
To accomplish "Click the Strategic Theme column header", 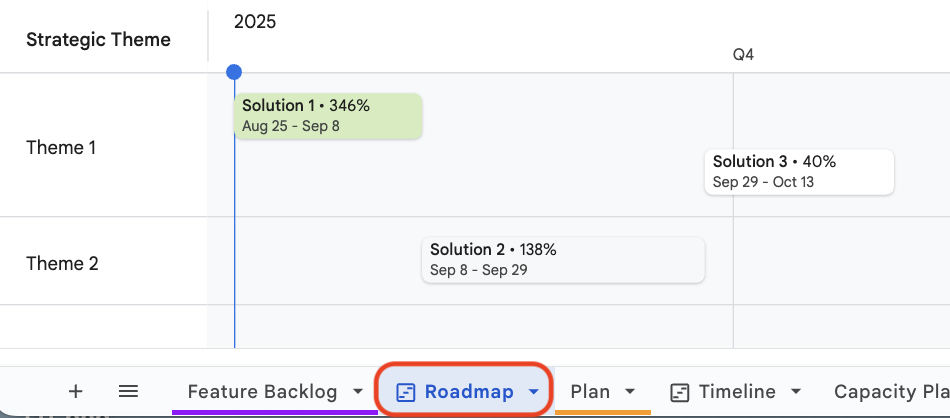I will pos(98,40).
